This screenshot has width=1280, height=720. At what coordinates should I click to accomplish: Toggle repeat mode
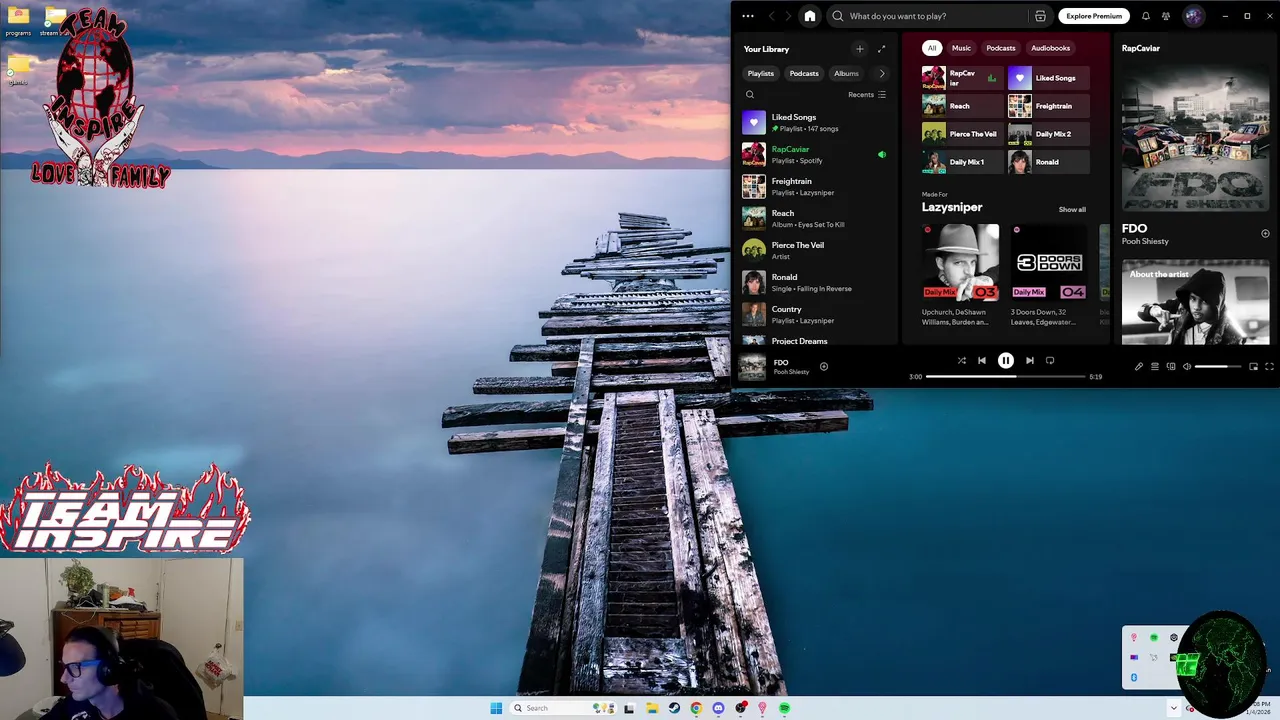coord(1050,361)
